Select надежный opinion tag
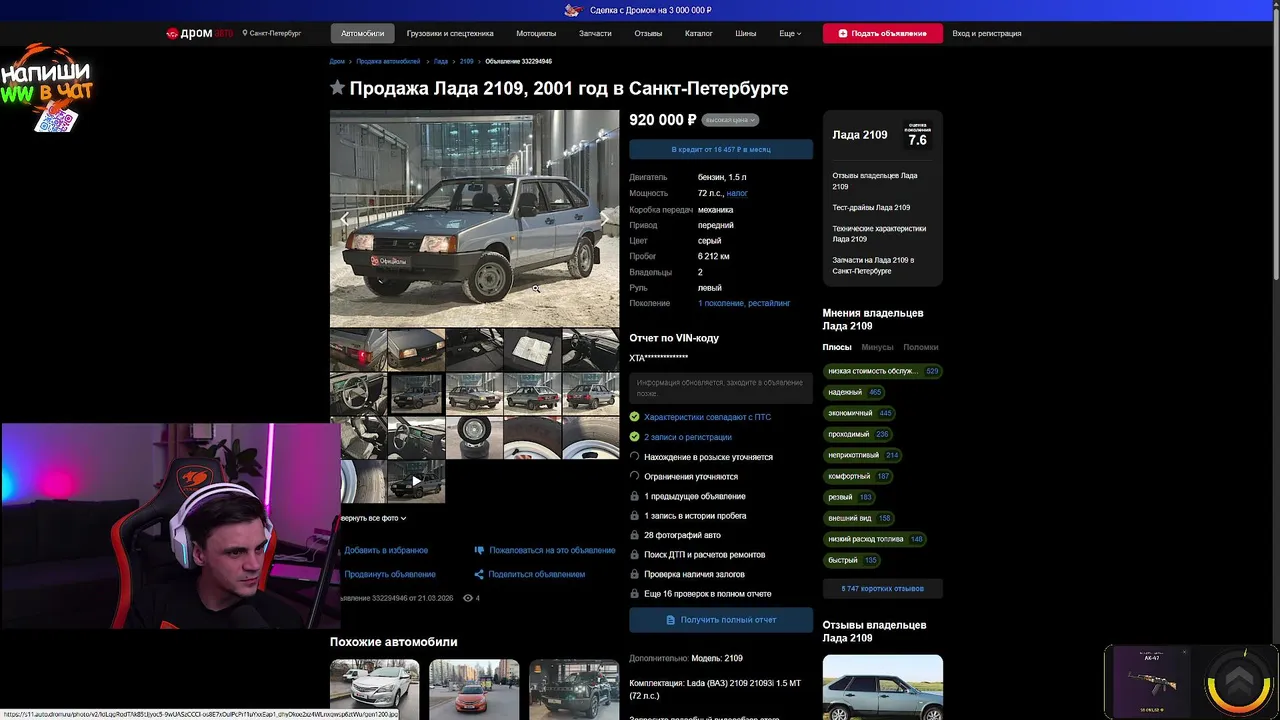Screen dimensions: 1280x720 (854, 392)
